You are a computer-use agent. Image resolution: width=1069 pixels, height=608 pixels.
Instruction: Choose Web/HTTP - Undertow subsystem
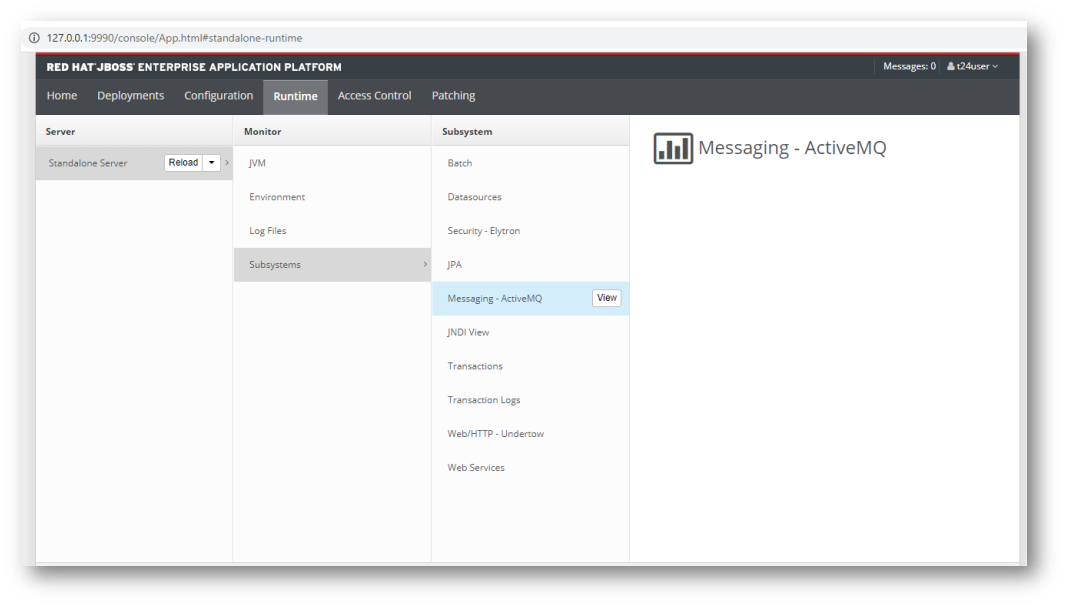click(495, 434)
